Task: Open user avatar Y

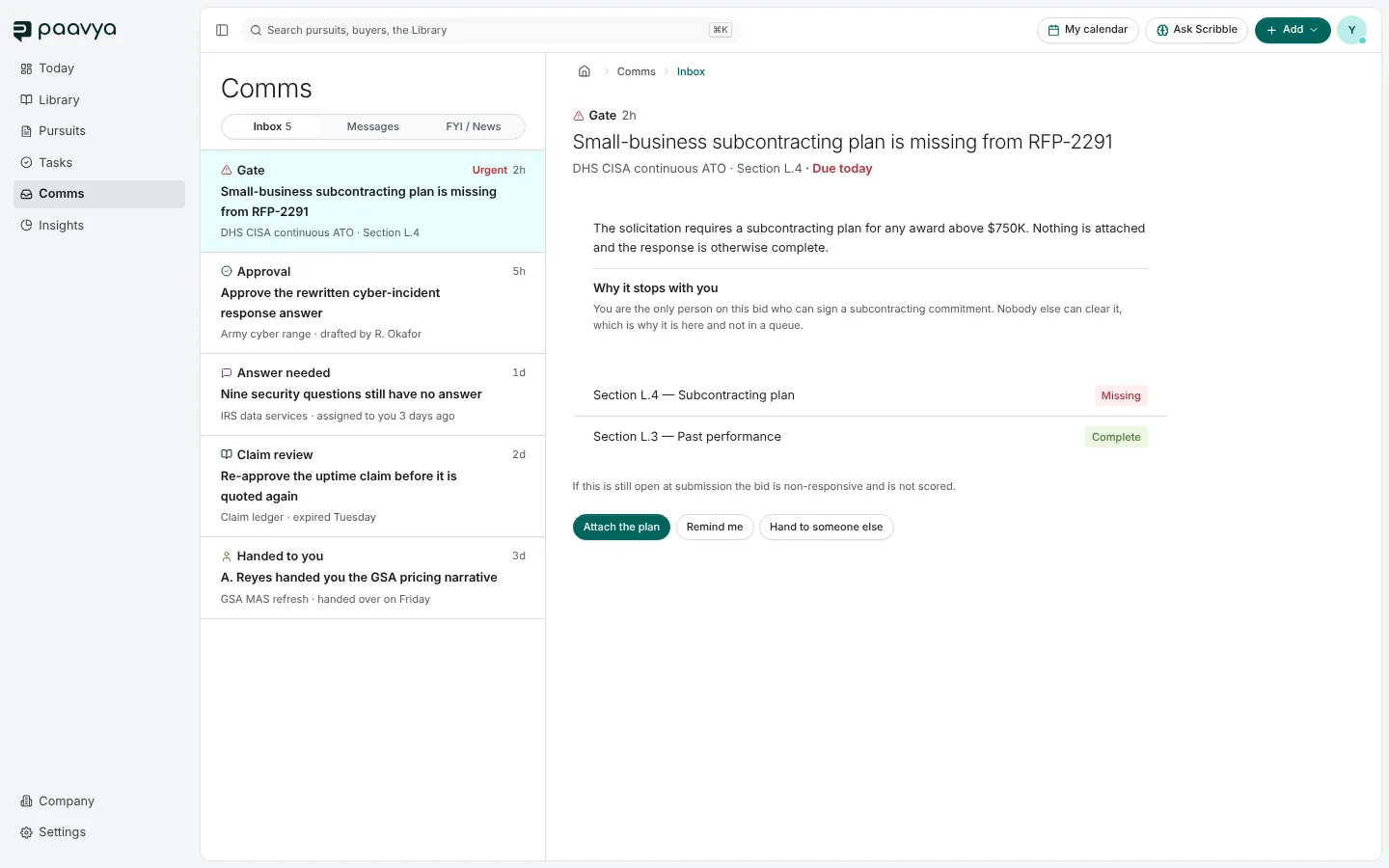Action: 1351,30
